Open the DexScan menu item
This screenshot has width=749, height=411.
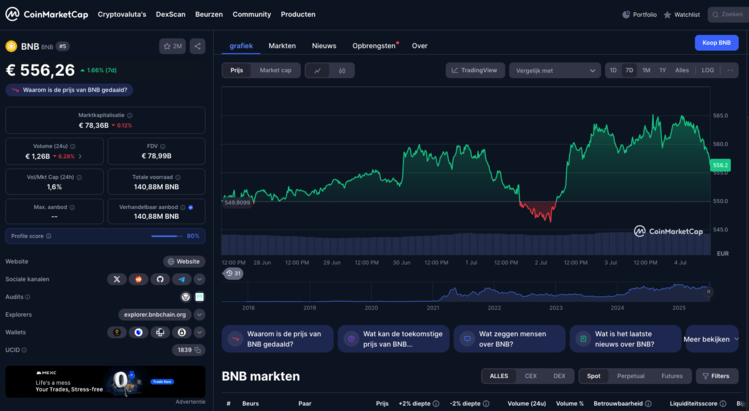(171, 15)
